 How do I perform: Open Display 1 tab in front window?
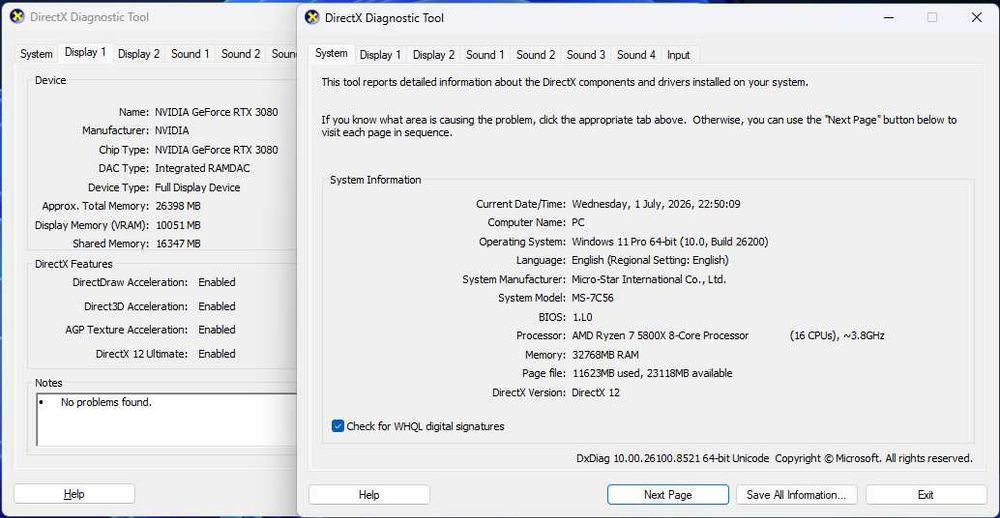coord(381,55)
